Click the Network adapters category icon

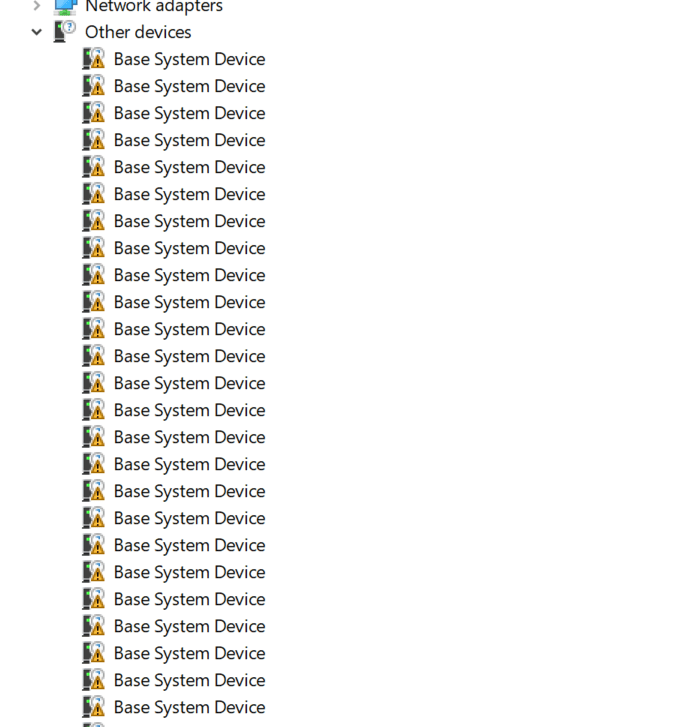[x=65, y=6]
